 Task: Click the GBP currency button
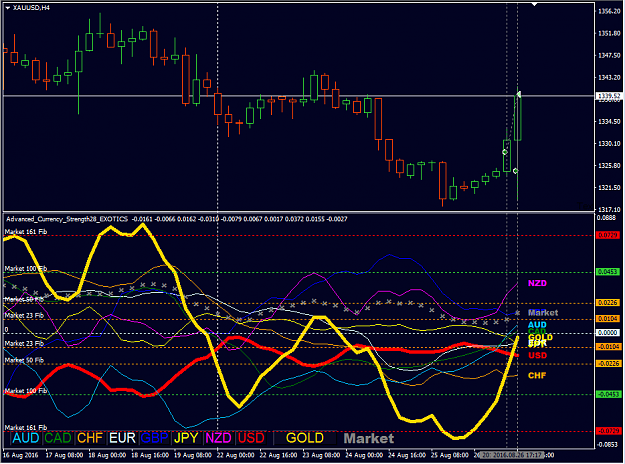tap(155, 438)
